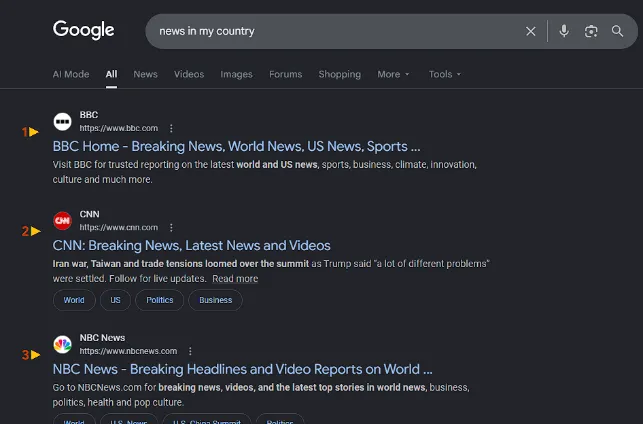Click the magnifying glass search icon
The width and height of the screenshot is (643, 424).
coord(618,31)
